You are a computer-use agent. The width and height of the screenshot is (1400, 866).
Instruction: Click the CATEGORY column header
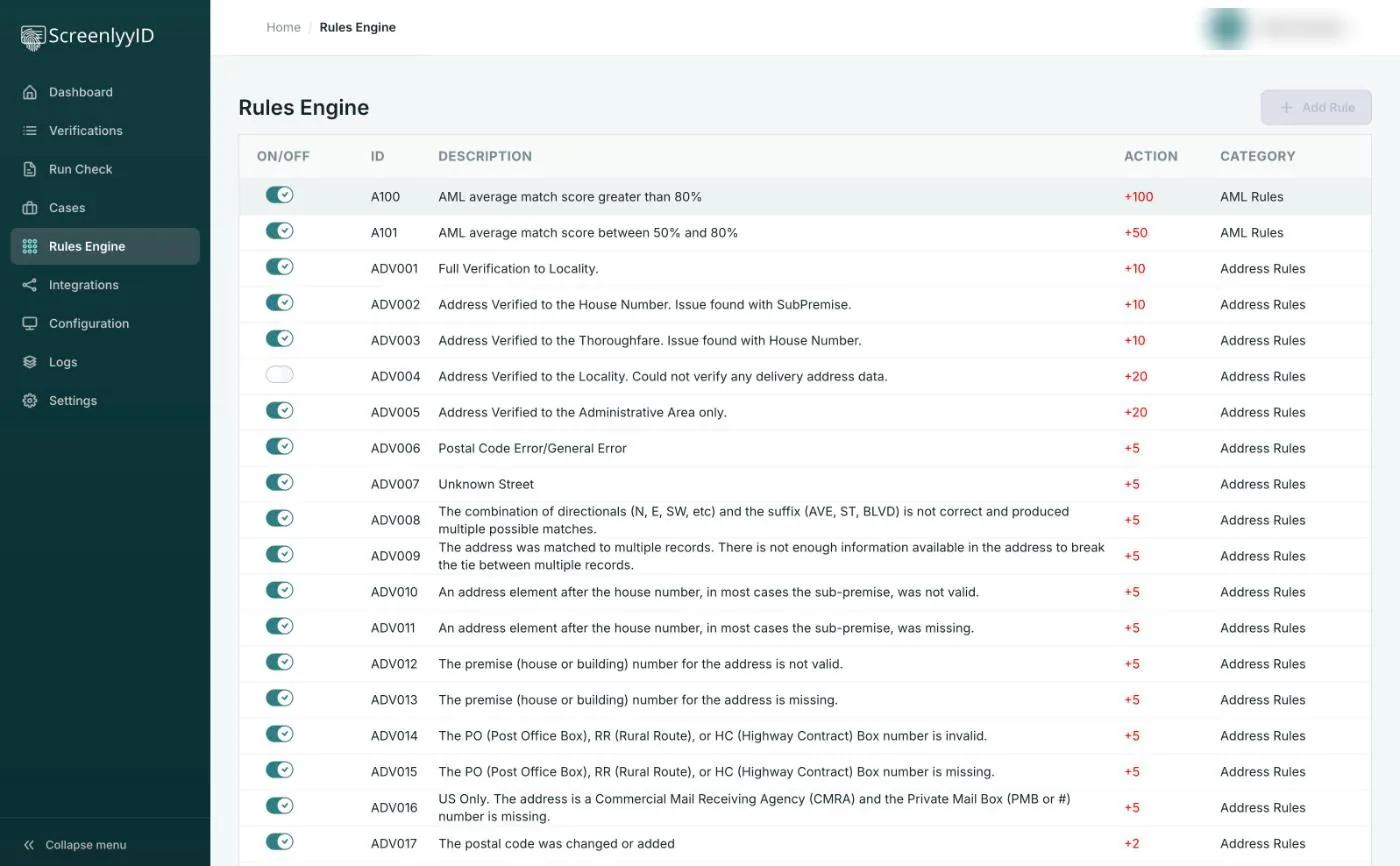(1258, 156)
